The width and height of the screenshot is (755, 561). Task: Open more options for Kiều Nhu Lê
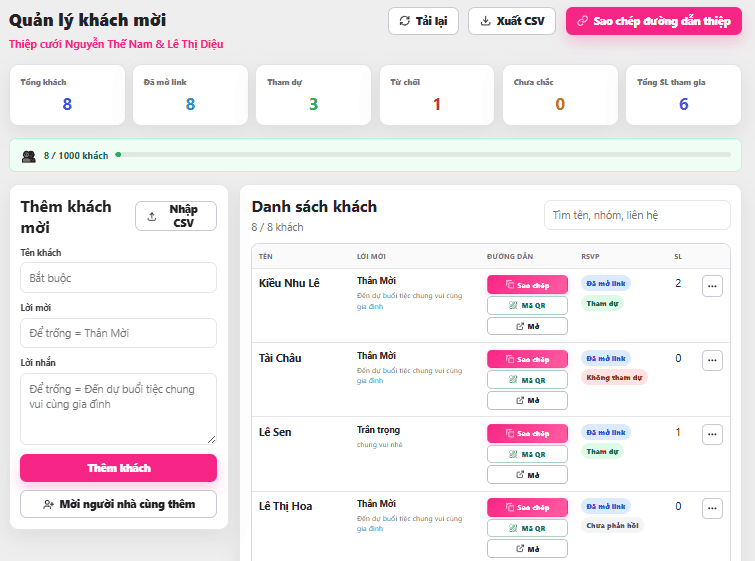tap(712, 286)
